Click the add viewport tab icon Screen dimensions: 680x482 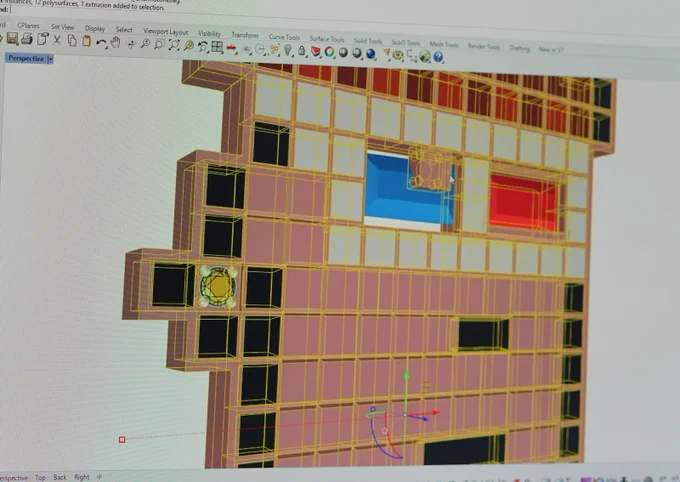tap(99, 476)
